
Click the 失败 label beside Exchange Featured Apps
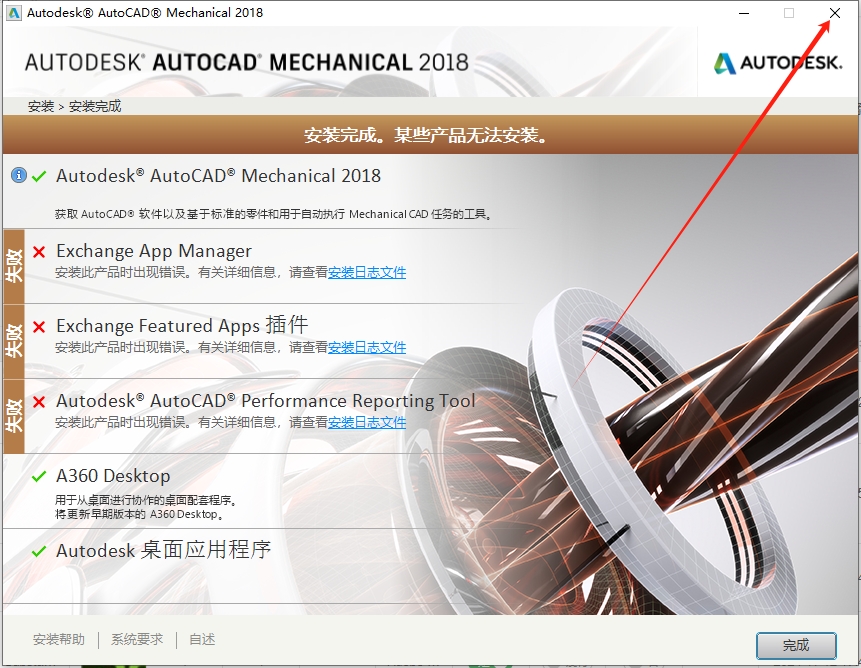(14, 341)
